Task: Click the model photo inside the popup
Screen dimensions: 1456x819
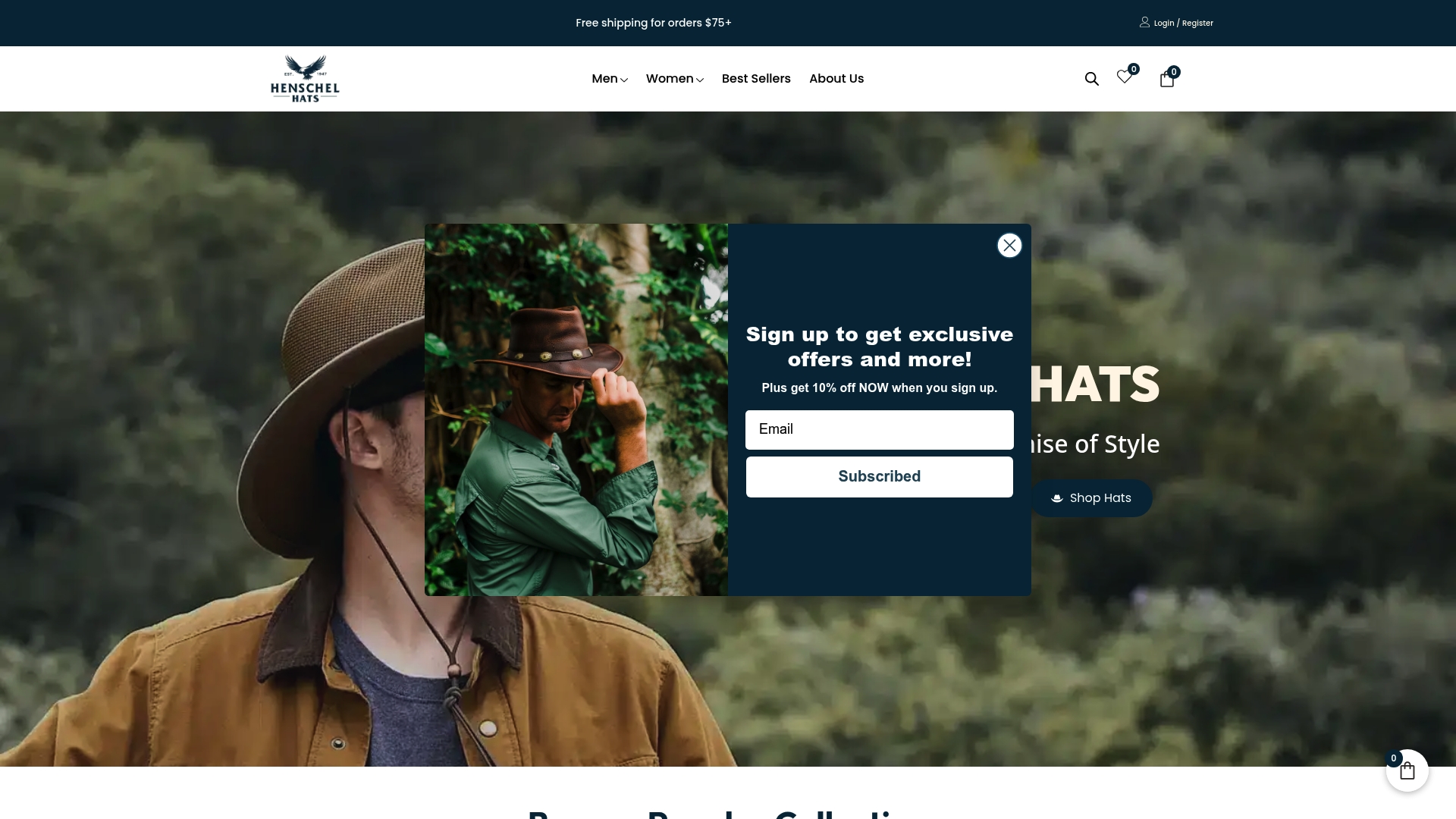Action: point(576,409)
